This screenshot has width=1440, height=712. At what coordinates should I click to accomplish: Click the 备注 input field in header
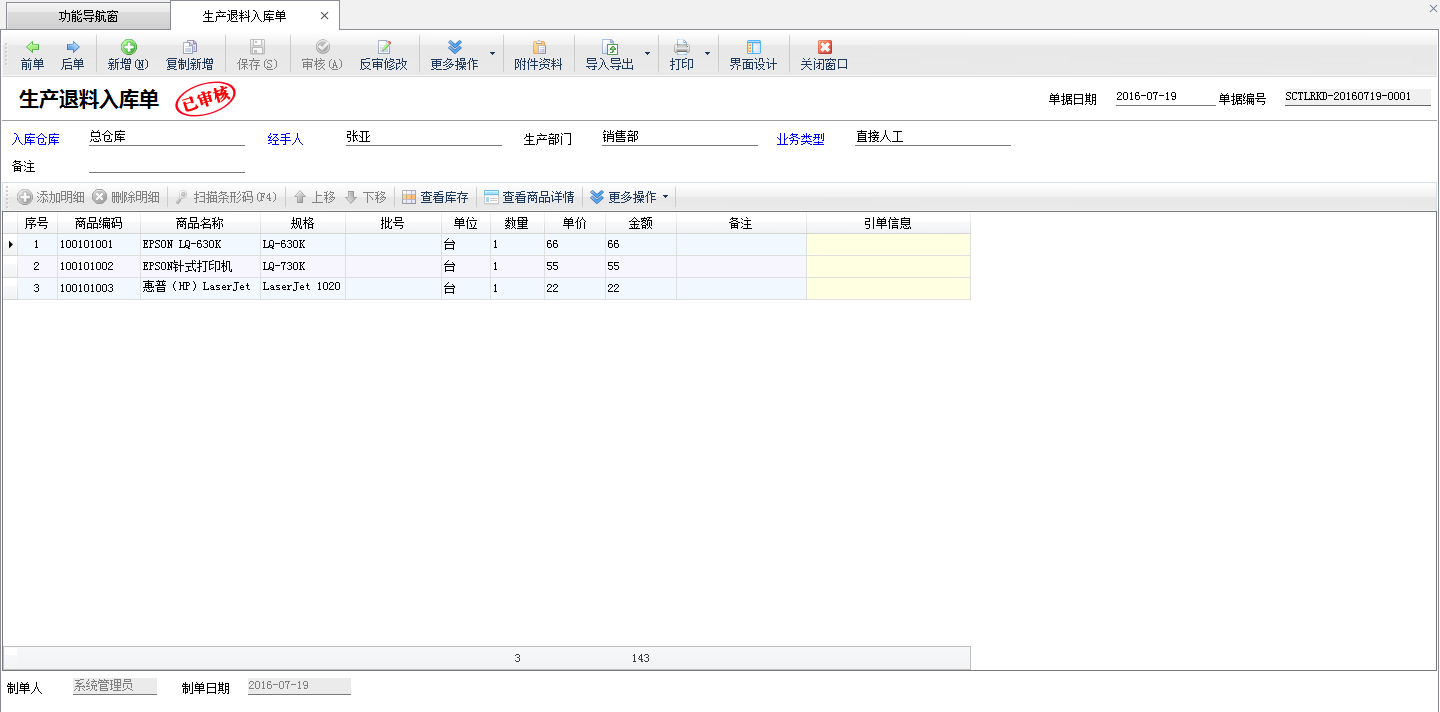coord(166,164)
